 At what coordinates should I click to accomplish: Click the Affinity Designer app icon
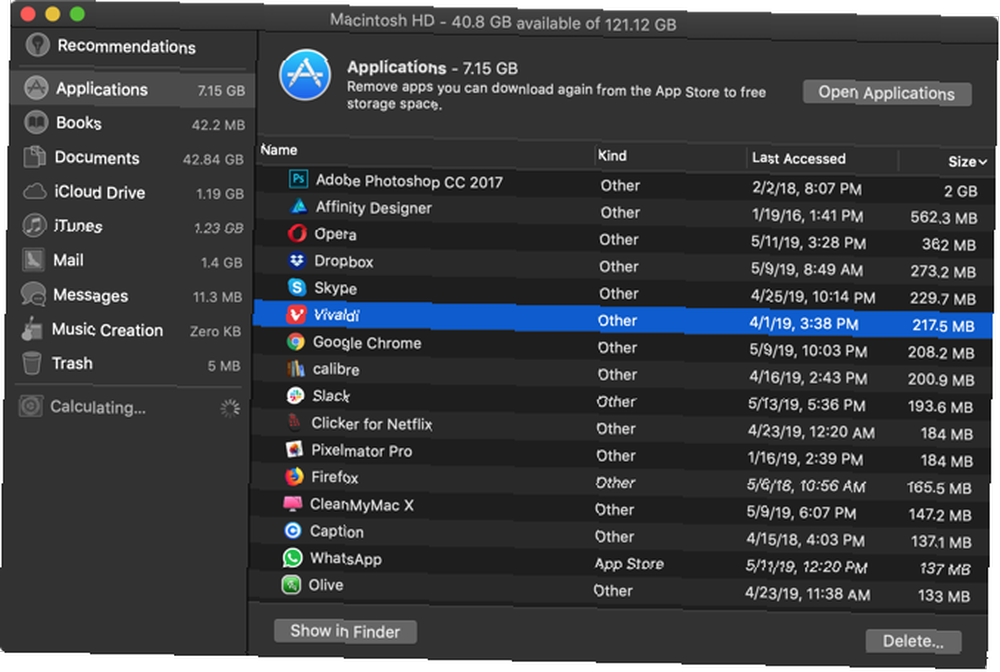tap(298, 207)
